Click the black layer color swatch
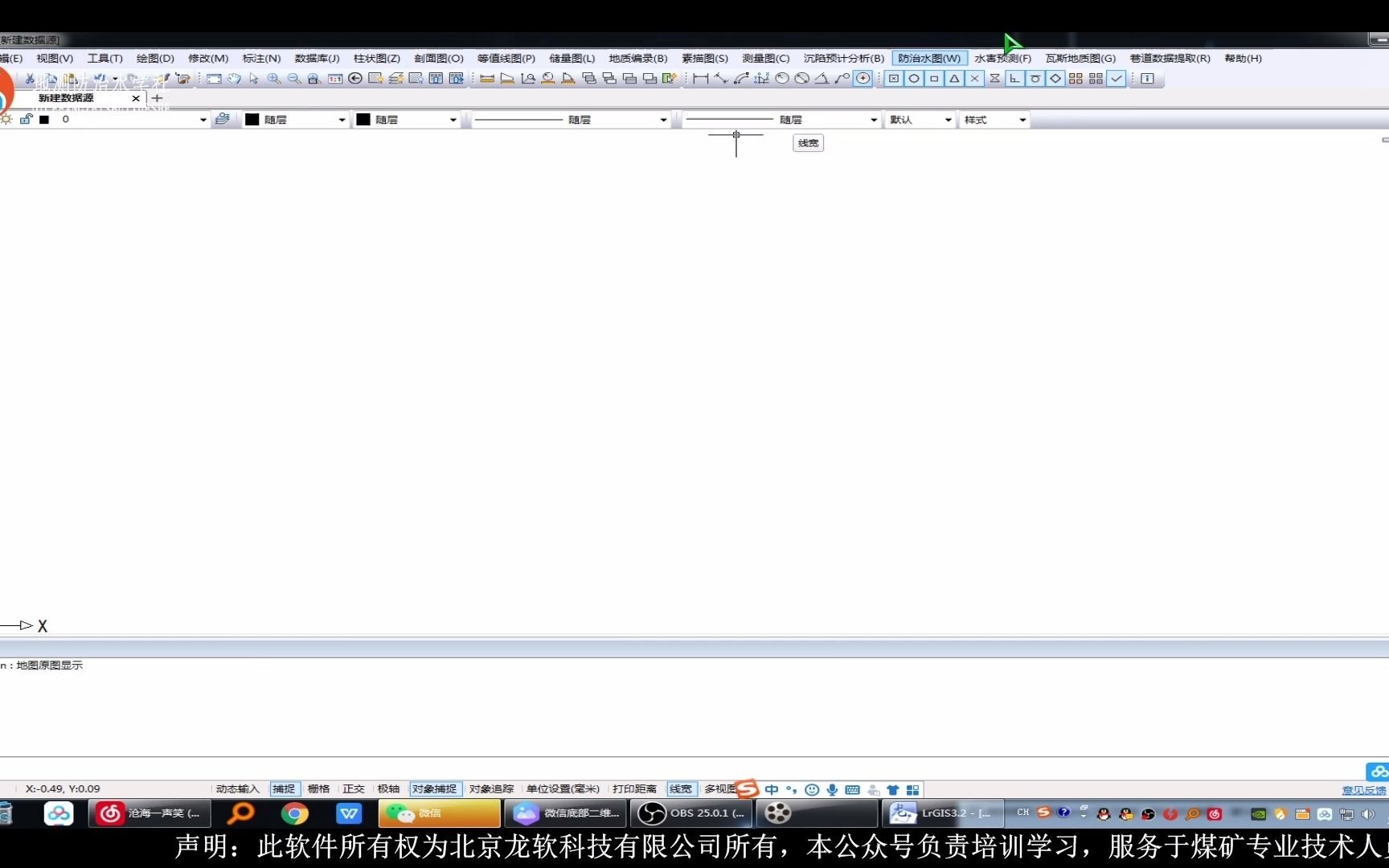Screen dimensions: 1389x868 (x=44, y=119)
